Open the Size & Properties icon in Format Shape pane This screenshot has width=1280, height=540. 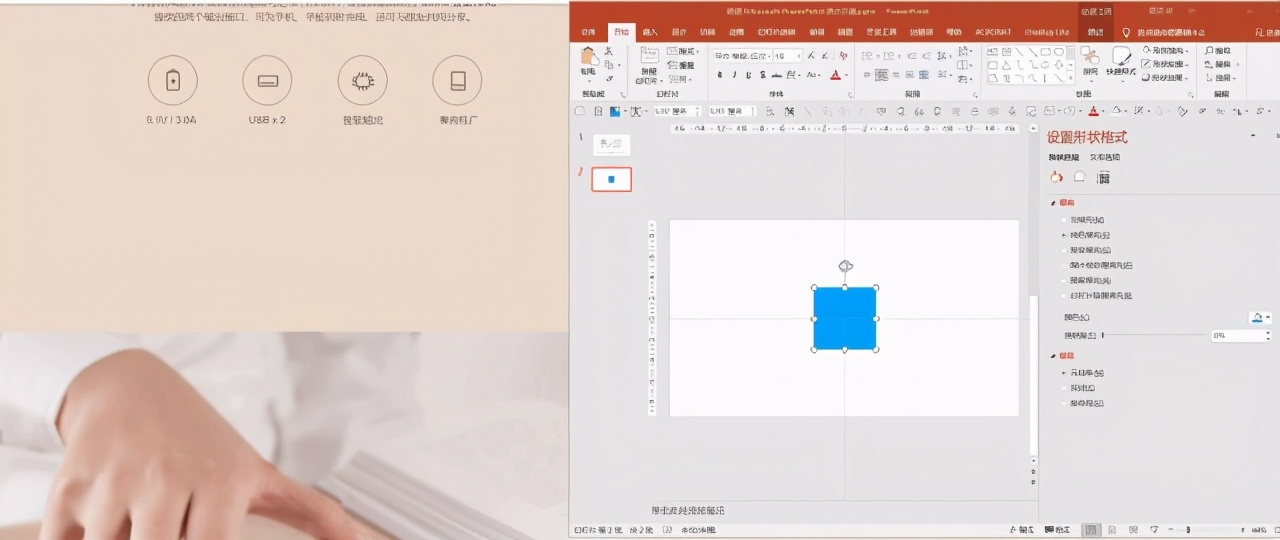click(x=1103, y=177)
